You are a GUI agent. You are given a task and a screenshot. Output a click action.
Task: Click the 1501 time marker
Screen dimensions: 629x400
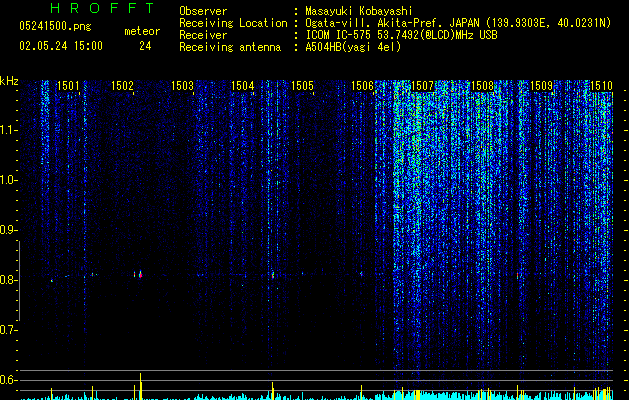pyautogui.click(x=68, y=86)
